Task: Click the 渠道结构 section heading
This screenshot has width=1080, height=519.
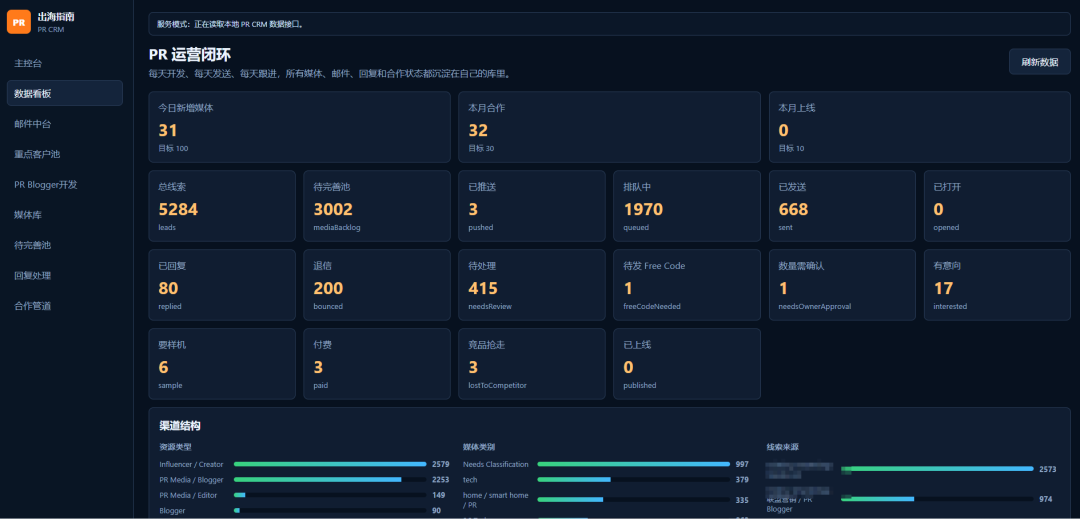Action: pos(180,426)
